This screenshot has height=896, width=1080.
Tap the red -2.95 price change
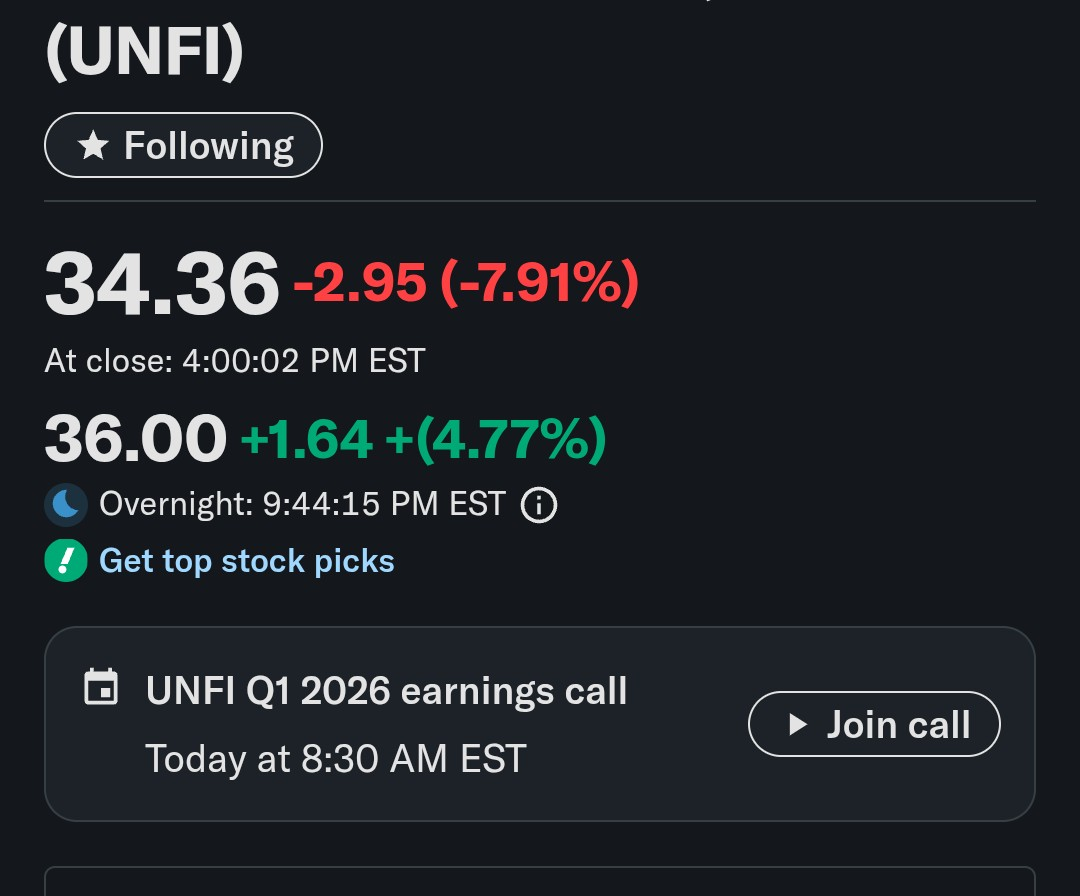click(x=360, y=284)
